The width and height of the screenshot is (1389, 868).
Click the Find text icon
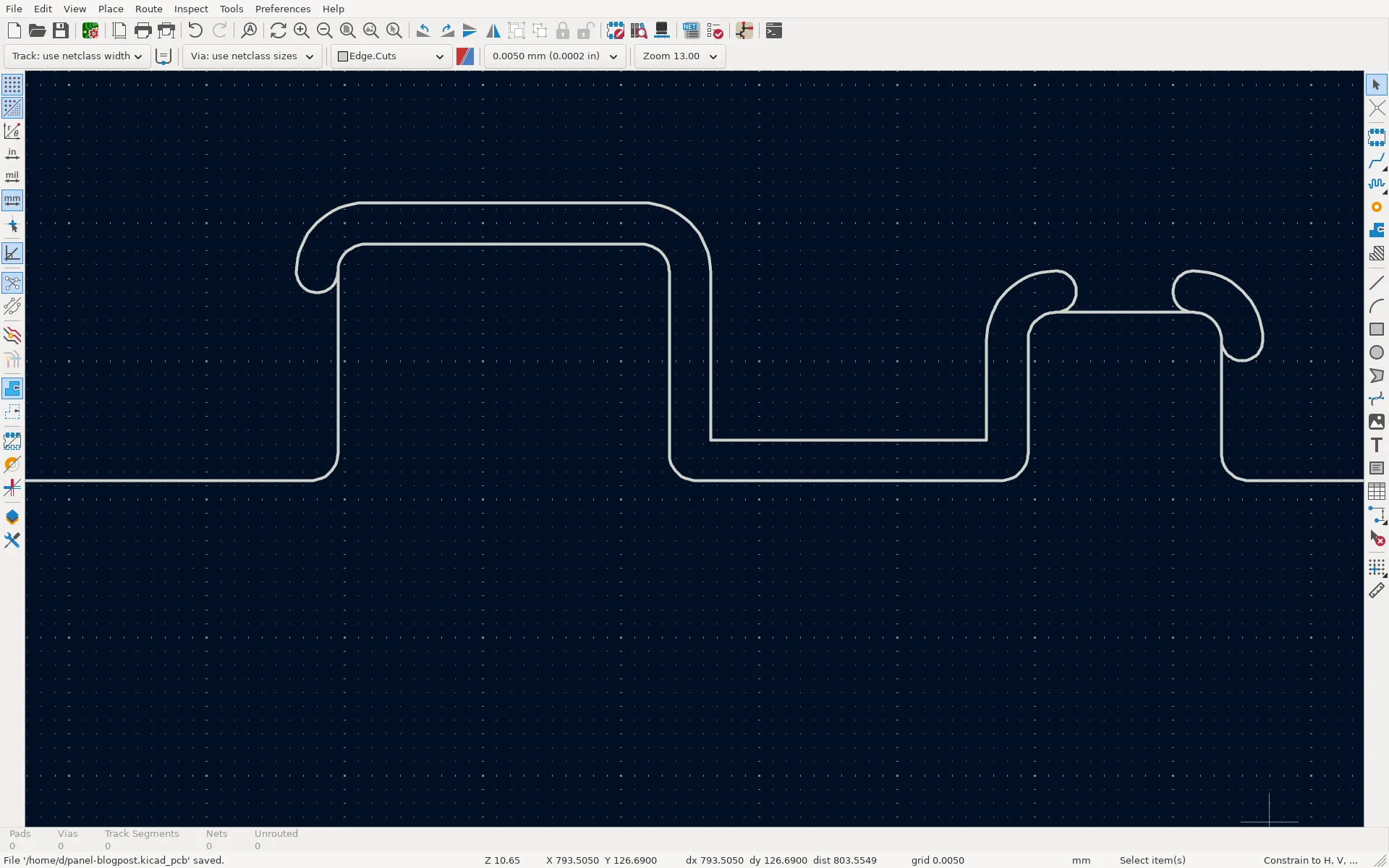point(249,30)
